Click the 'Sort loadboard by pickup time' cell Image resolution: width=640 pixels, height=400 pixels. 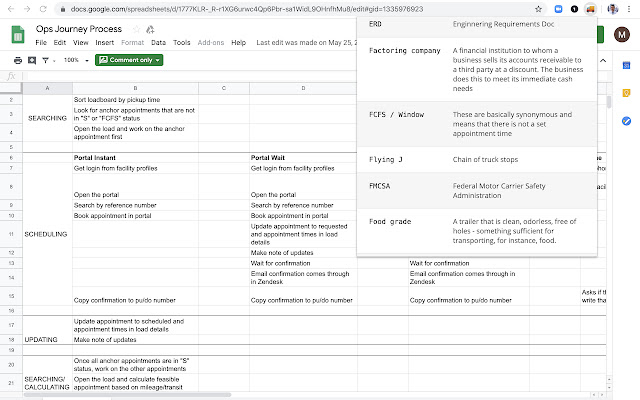pyautogui.click(x=136, y=100)
